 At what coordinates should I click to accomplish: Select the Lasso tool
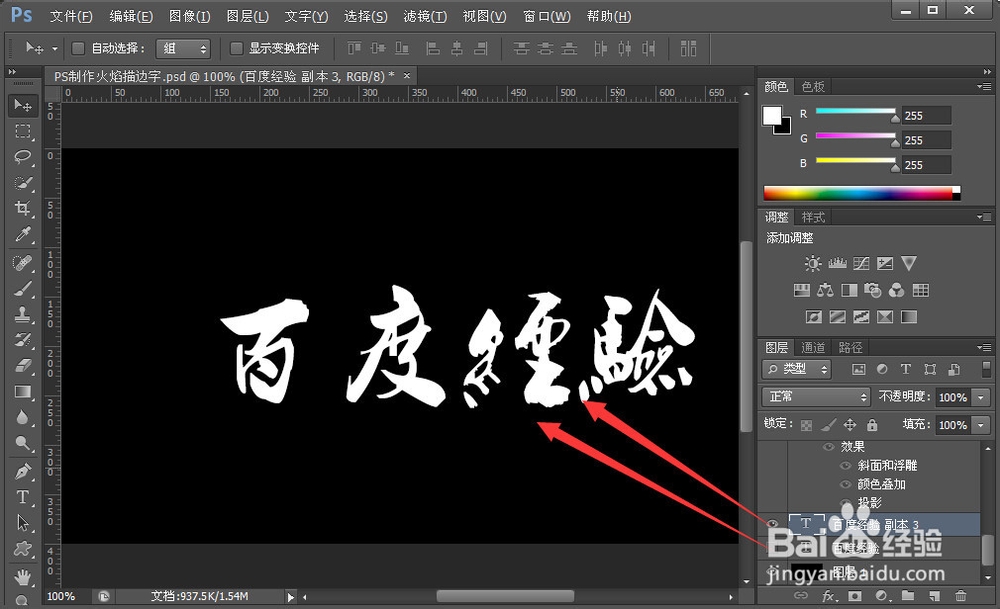point(23,157)
